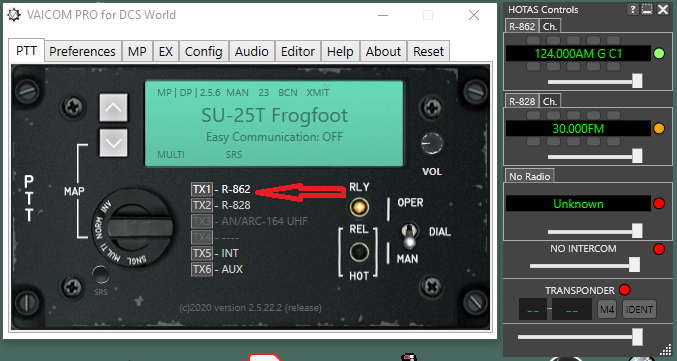This screenshot has height=361, width=677.
Task: Adjust the R-862 volume slider
Action: point(595,81)
